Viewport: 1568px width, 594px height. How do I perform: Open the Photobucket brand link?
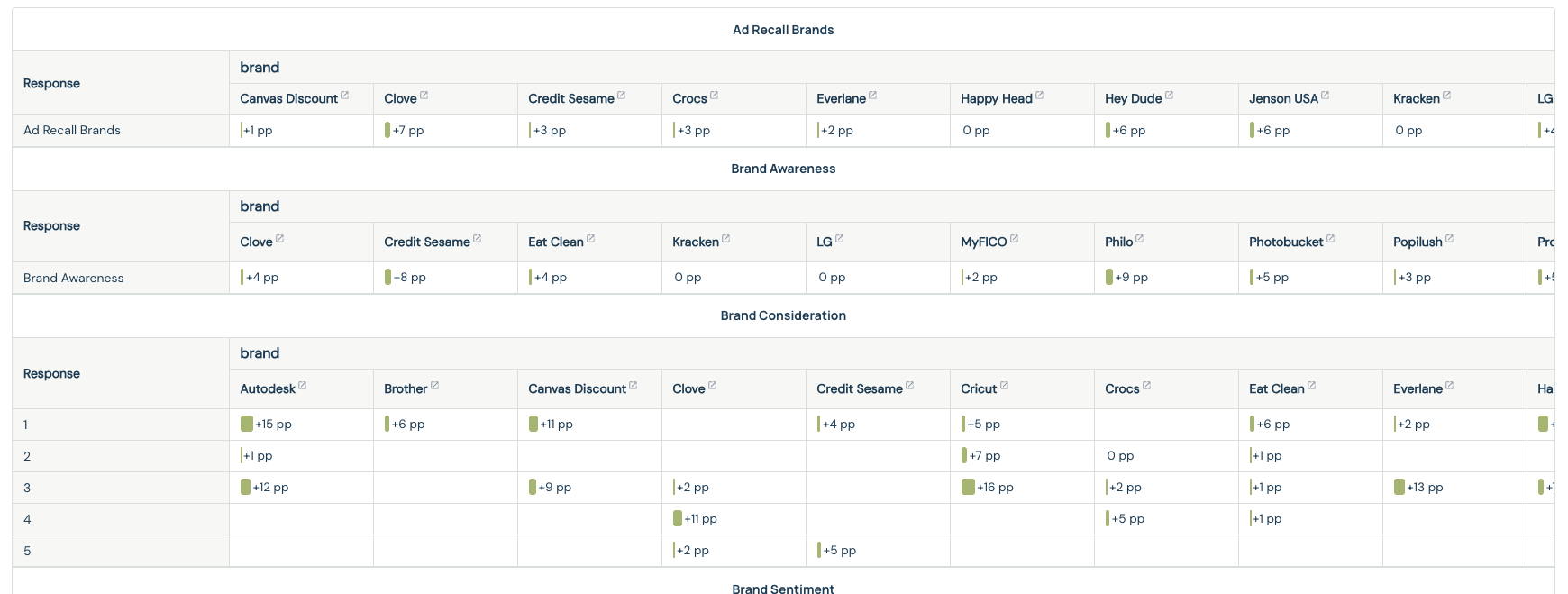click(x=1286, y=242)
